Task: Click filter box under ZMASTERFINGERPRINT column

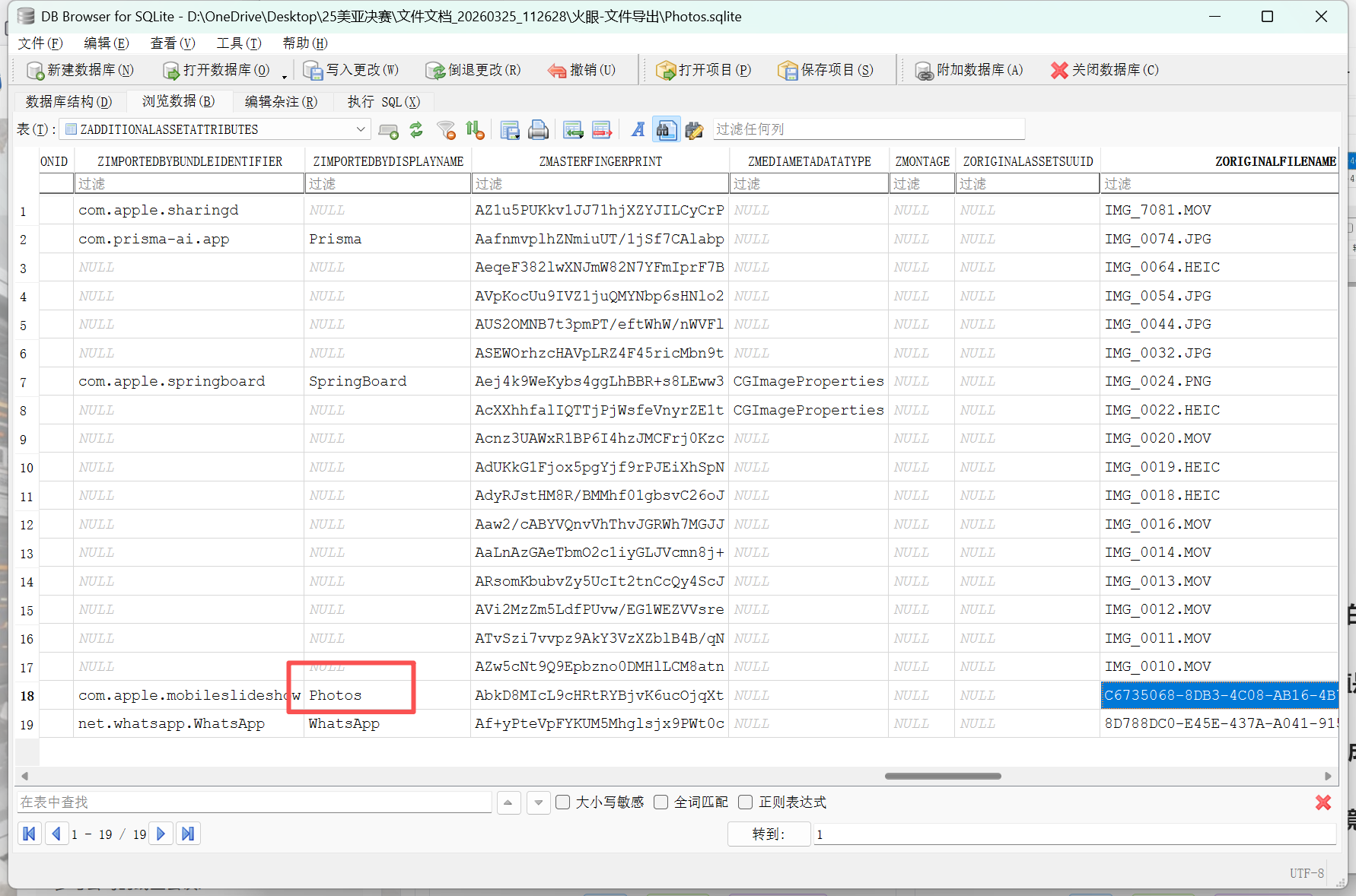Action: [600, 183]
